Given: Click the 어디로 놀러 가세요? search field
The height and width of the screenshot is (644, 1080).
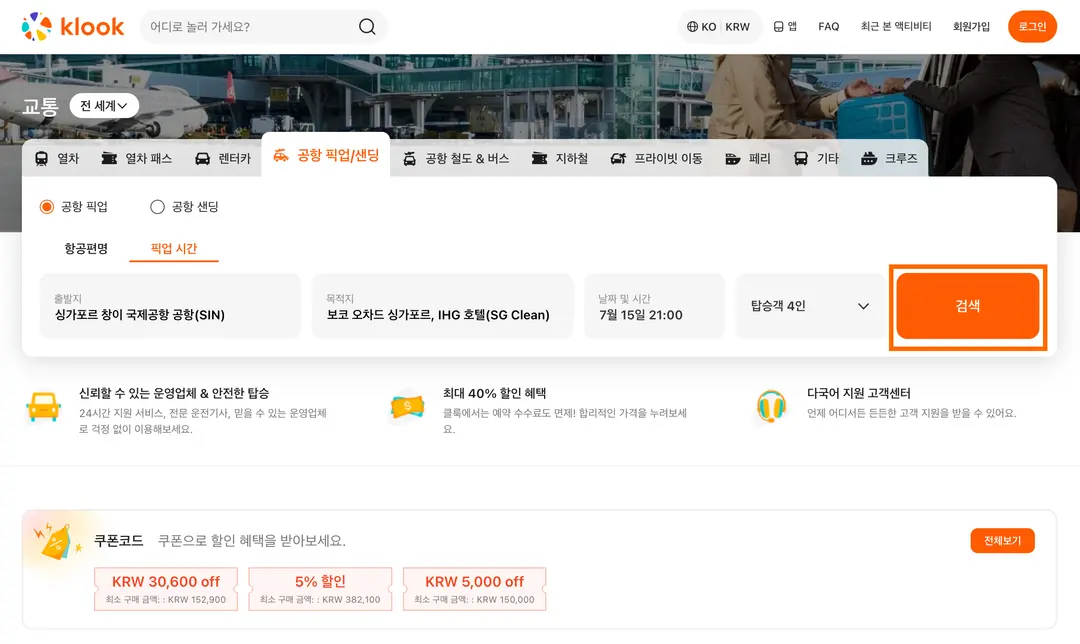Looking at the screenshot, I should tap(263, 27).
